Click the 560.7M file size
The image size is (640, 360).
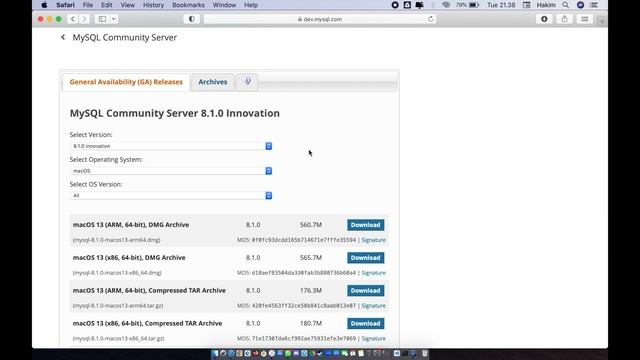pyautogui.click(x=311, y=225)
